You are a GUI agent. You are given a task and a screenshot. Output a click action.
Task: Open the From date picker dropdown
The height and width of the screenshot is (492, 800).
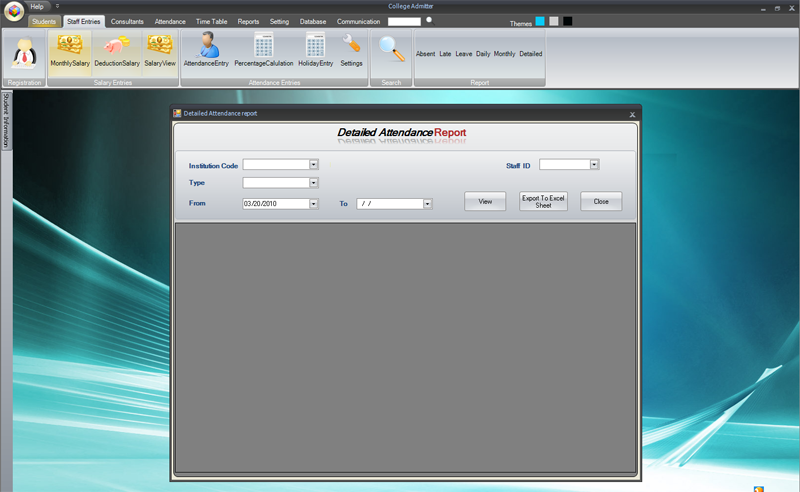click(314, 204)
